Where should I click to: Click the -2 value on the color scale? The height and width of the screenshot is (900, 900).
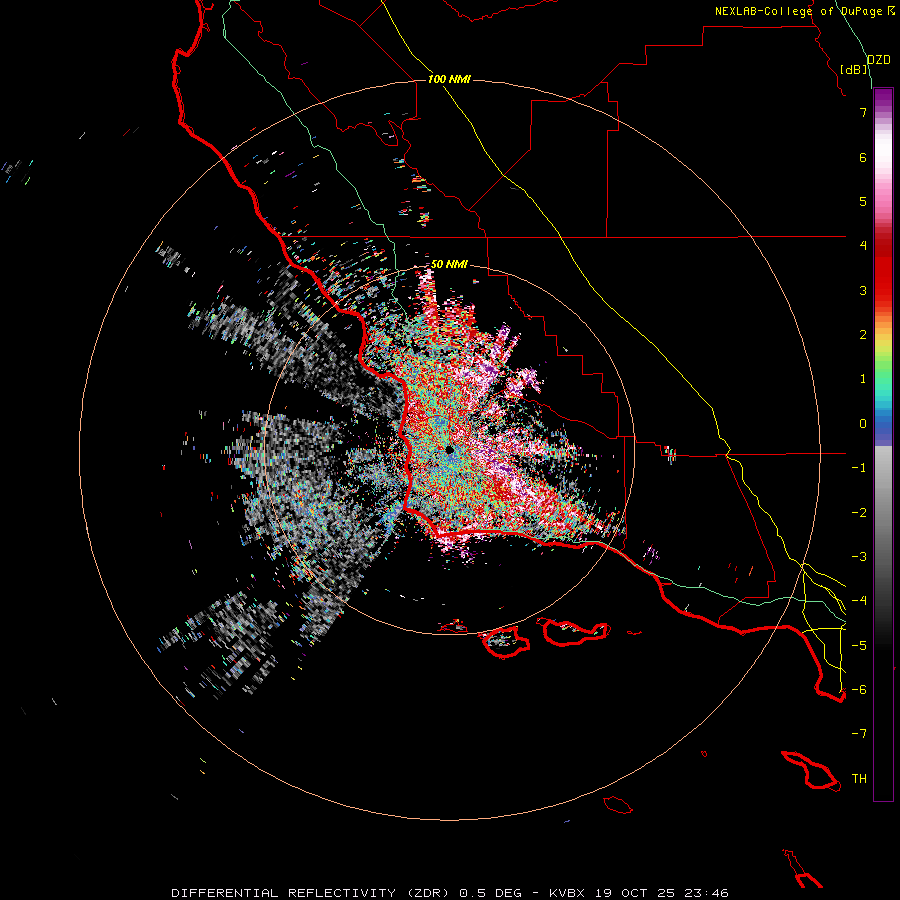(x=859, y=513)
